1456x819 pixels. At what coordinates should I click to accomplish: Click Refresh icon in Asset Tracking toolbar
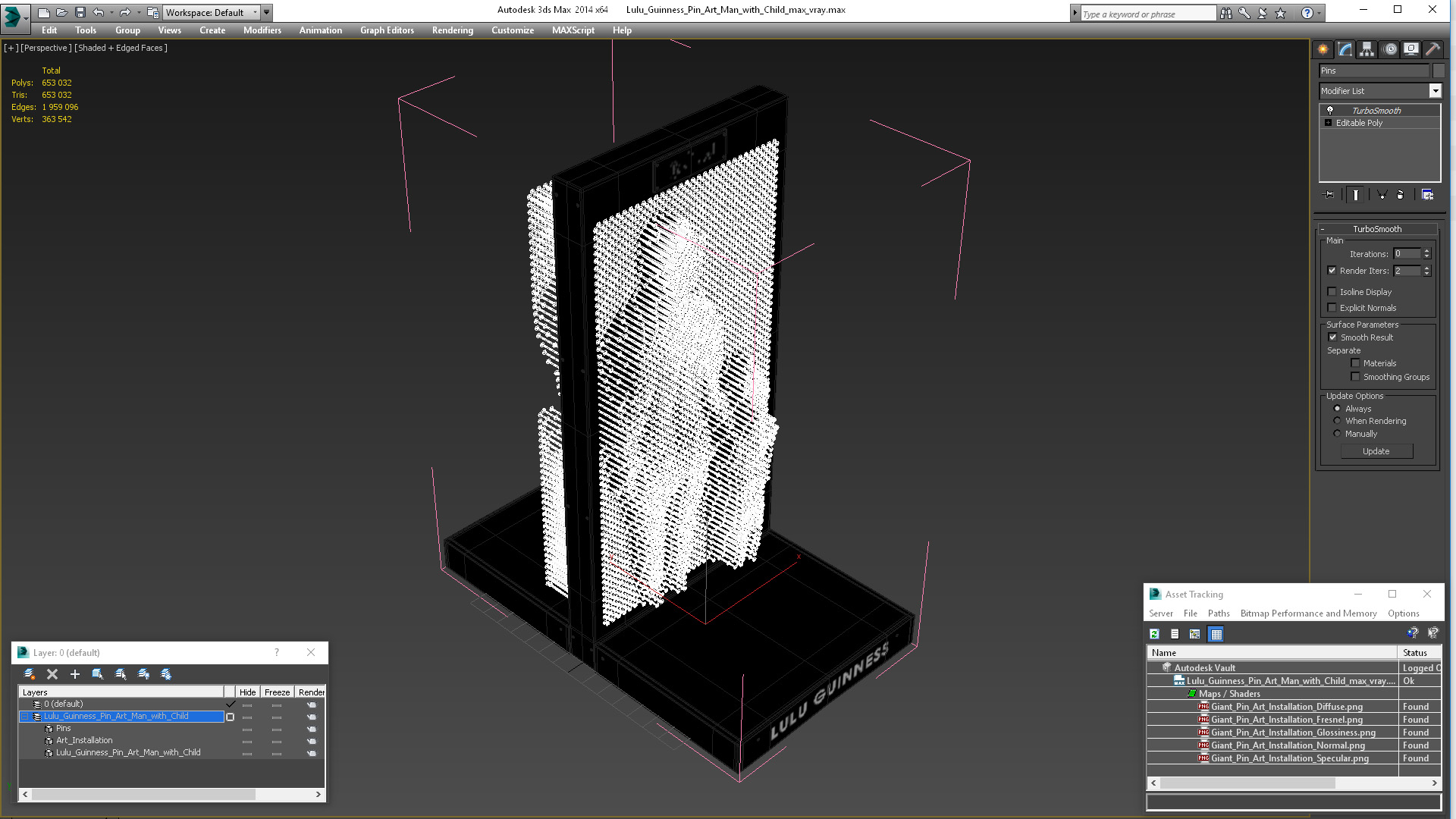pyautogui.click(x=1154, y=634)
